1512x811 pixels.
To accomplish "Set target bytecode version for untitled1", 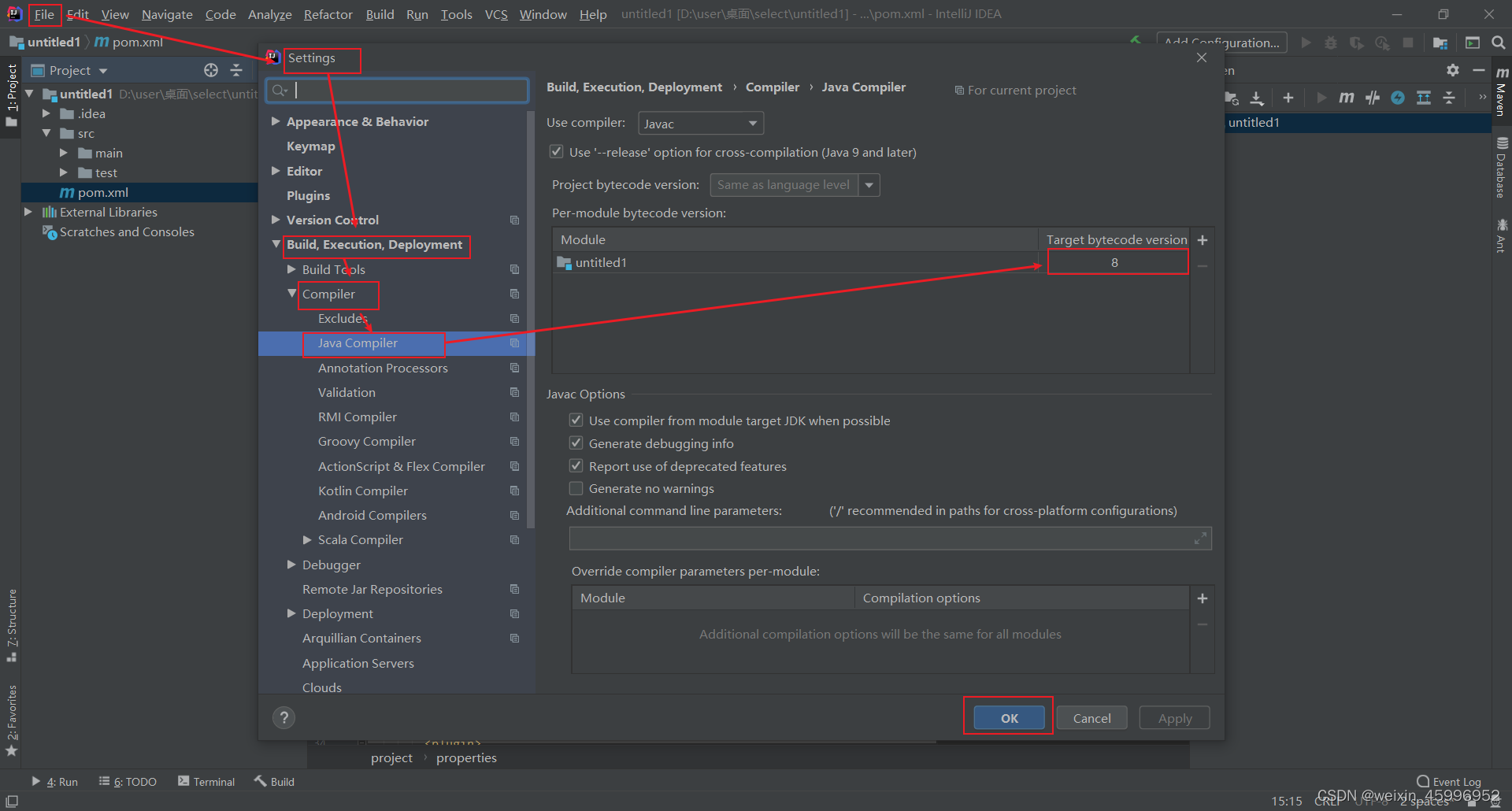I will [1117, 262].
